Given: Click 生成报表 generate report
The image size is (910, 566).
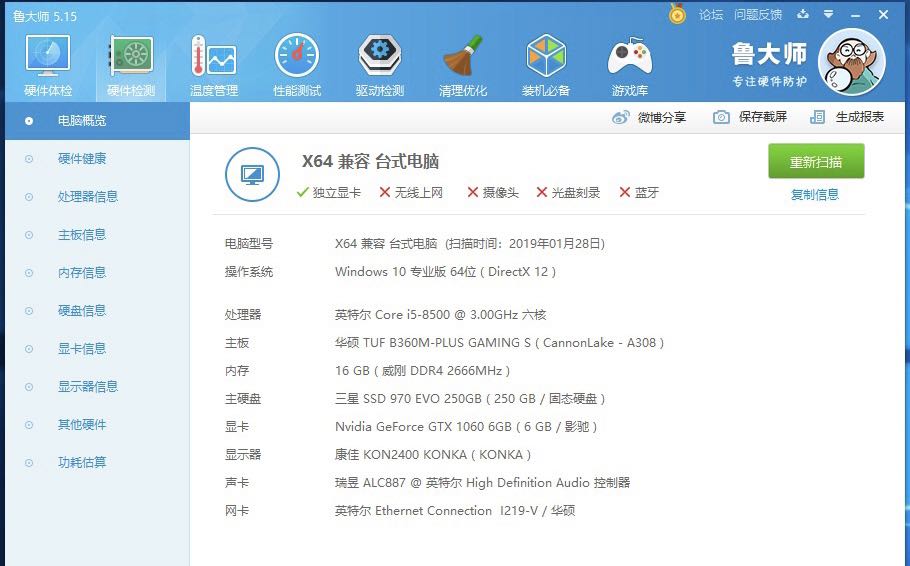Looking at the screenshot, I should point(847,117).
